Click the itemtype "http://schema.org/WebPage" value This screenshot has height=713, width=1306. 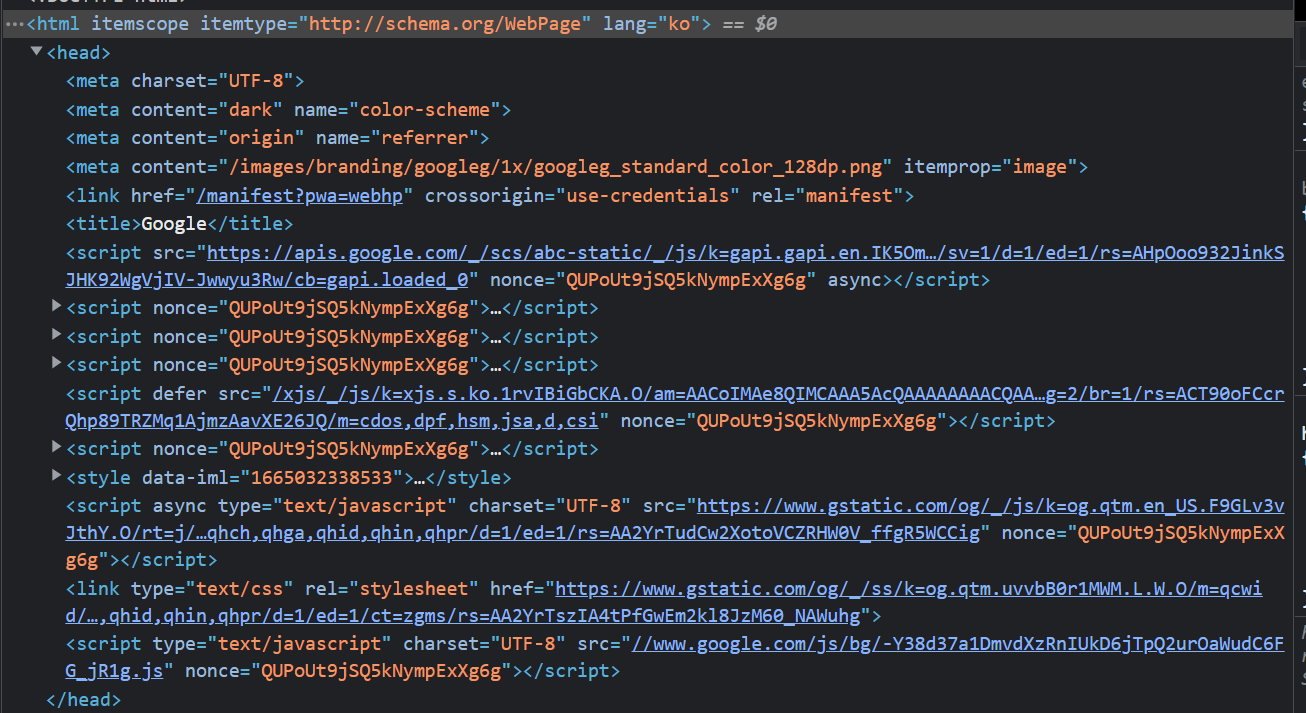tap(445, 23)
